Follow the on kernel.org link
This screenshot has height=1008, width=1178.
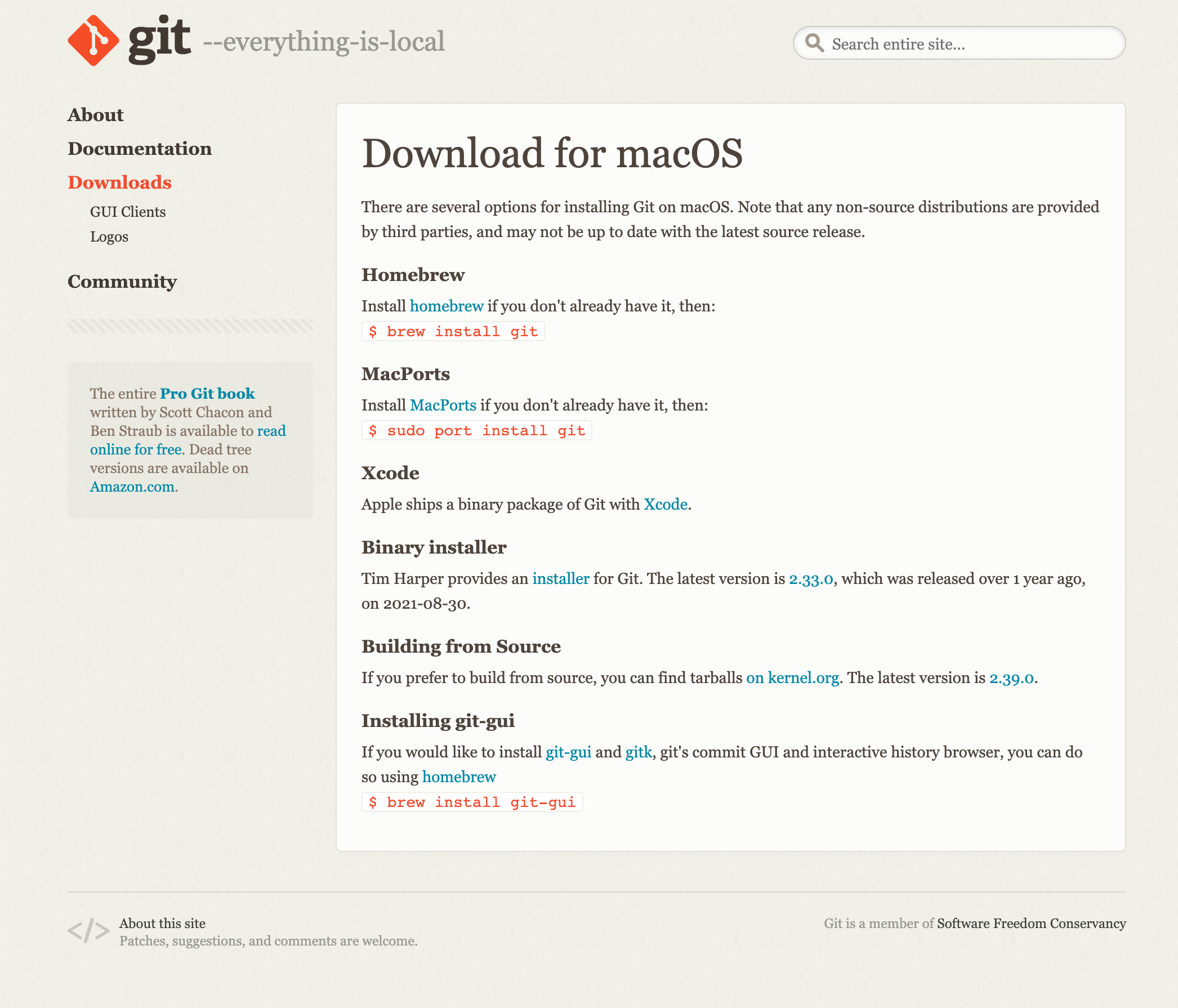tap(793, 678)
